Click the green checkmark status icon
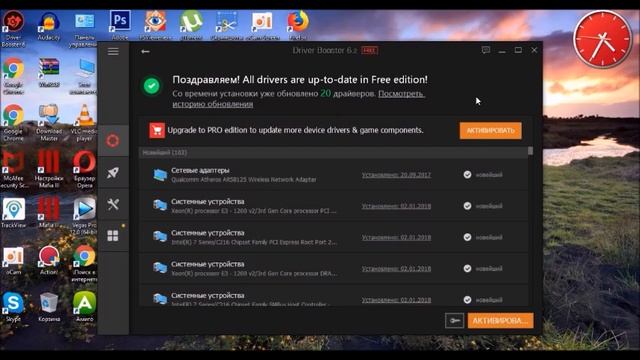 152,86
